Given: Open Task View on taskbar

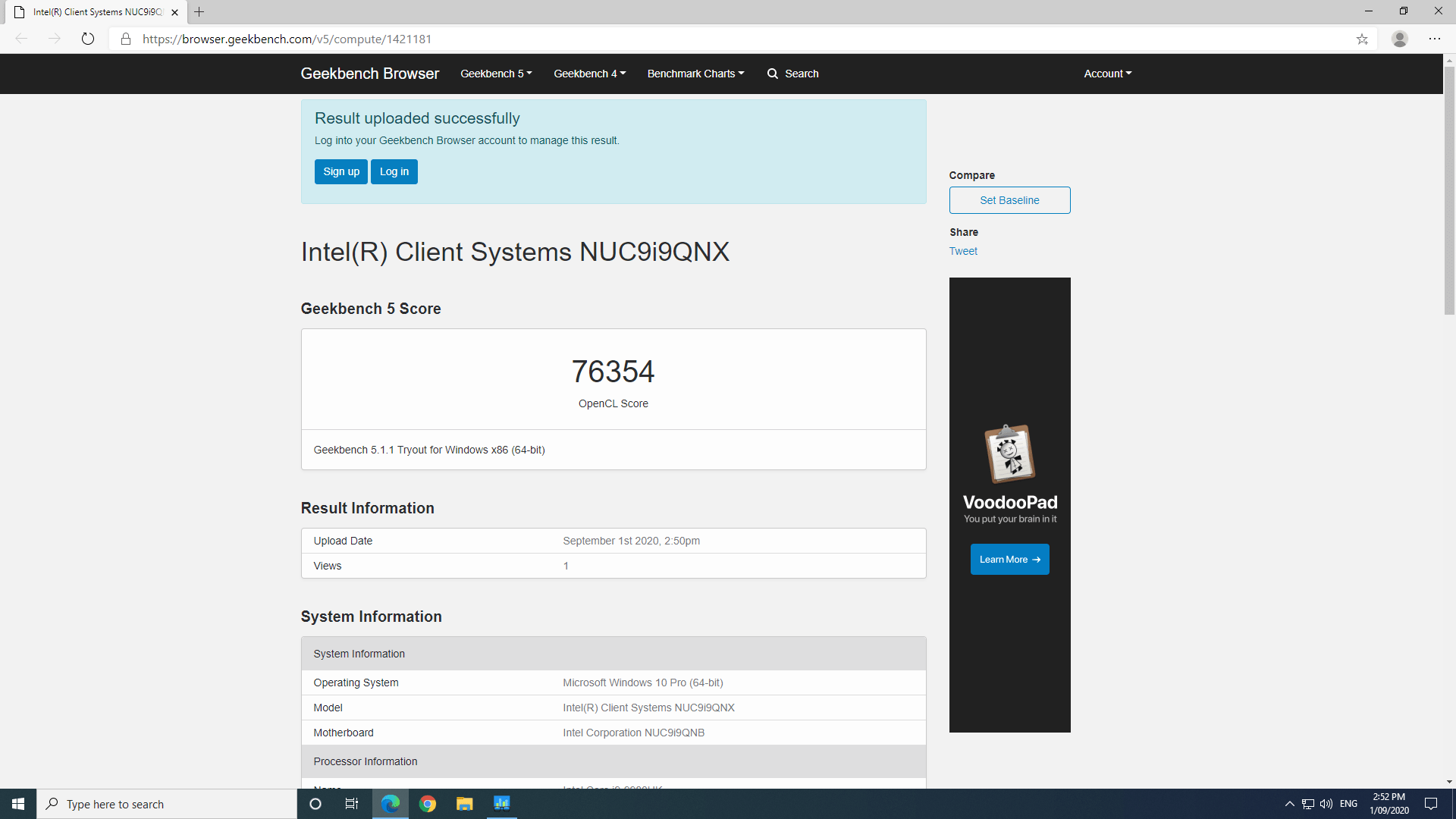Looking at the screenshot, I should click(352, 804).
